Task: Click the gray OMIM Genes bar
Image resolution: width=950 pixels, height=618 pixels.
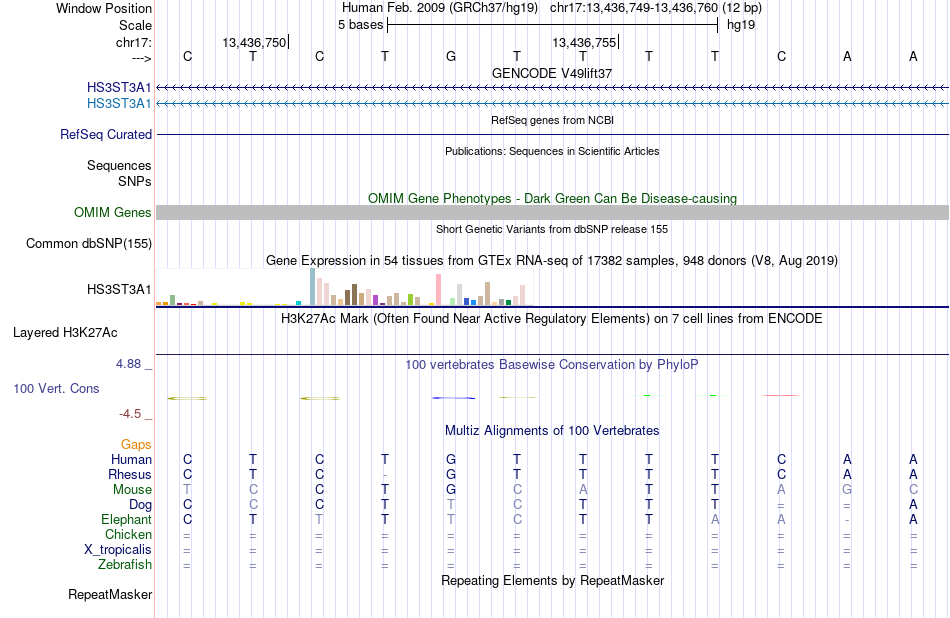Action: coord(553,213)
